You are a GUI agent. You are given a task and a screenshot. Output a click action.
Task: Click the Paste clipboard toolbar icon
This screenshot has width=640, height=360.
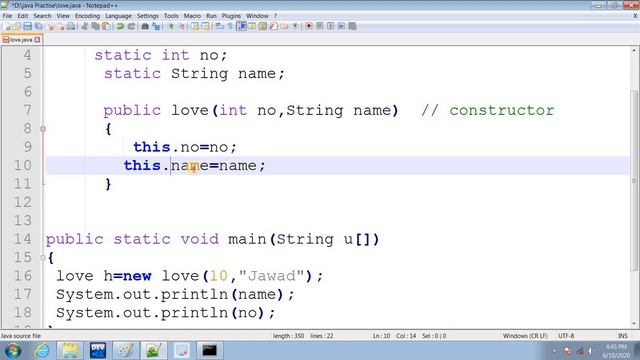(106, 27)
